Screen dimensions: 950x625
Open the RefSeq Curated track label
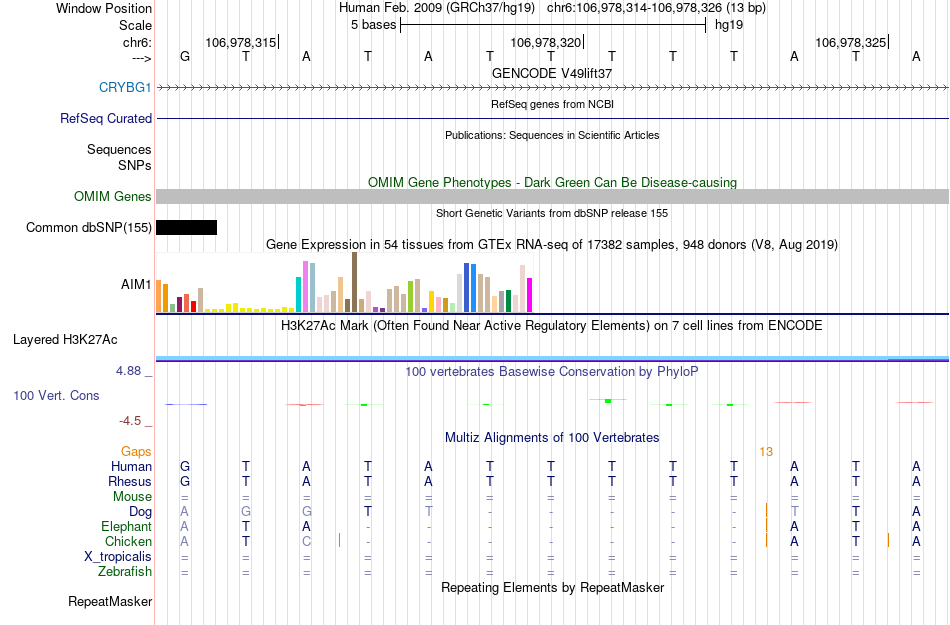click(x=105, y=118)
